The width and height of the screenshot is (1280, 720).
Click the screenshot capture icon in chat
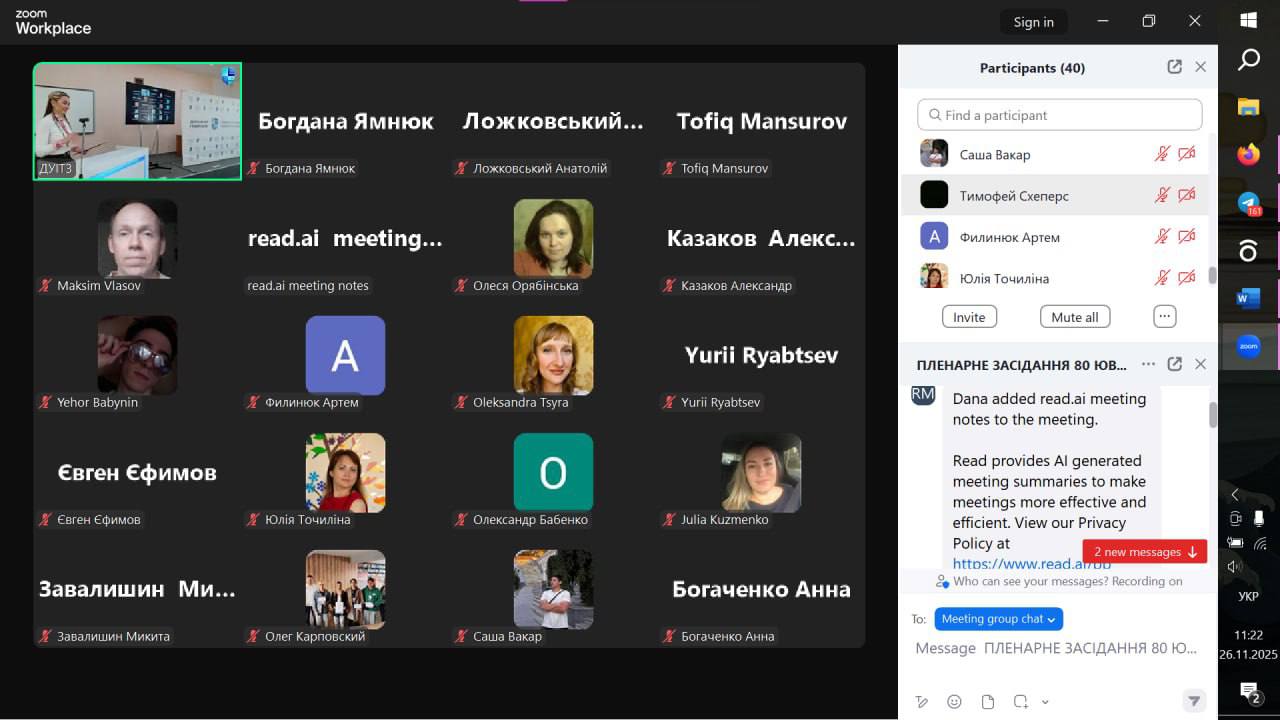point(1020,701)
